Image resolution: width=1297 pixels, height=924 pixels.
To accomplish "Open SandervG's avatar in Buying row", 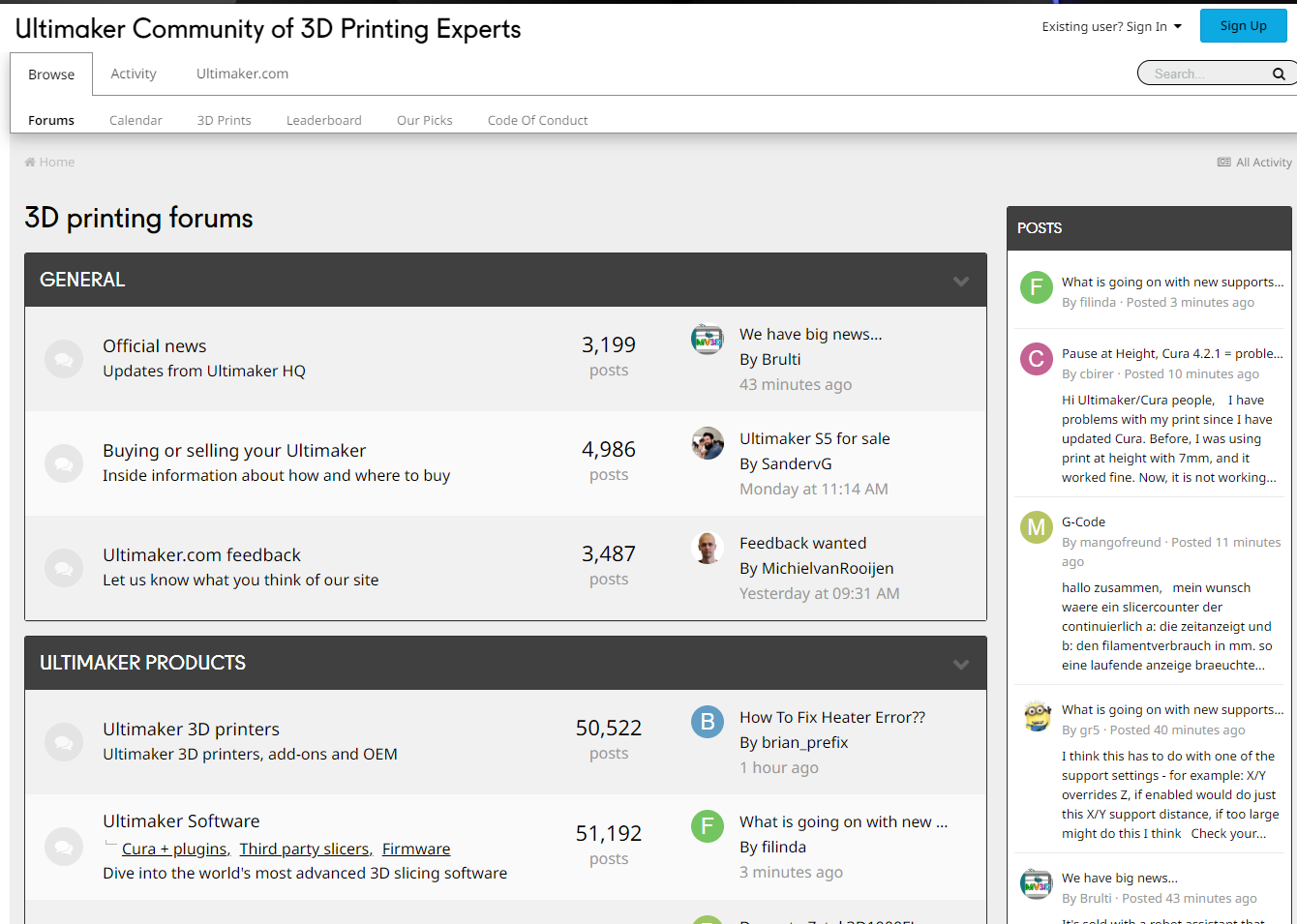I will pyautogui.click(x=708, y=443).
